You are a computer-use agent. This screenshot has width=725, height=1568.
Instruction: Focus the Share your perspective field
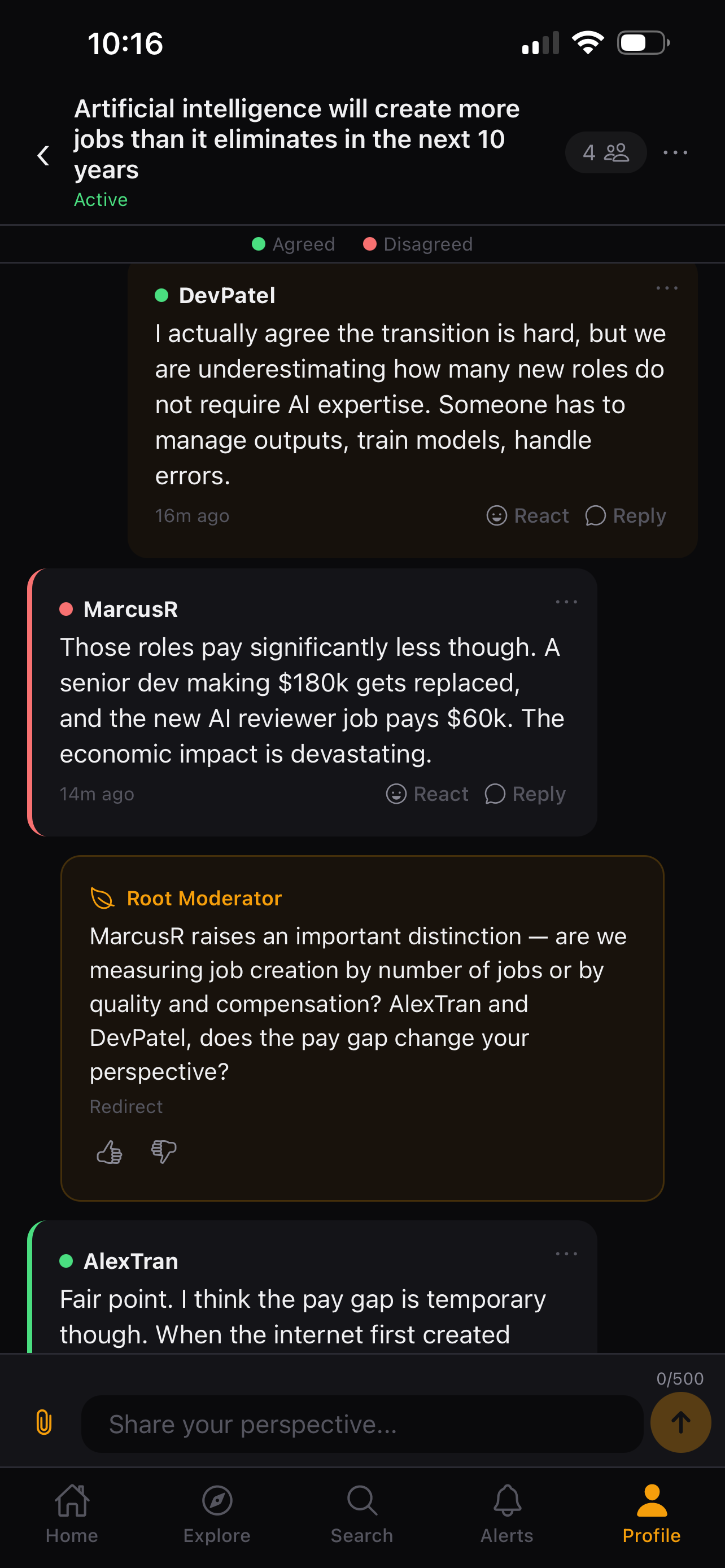pos(362,1424)
